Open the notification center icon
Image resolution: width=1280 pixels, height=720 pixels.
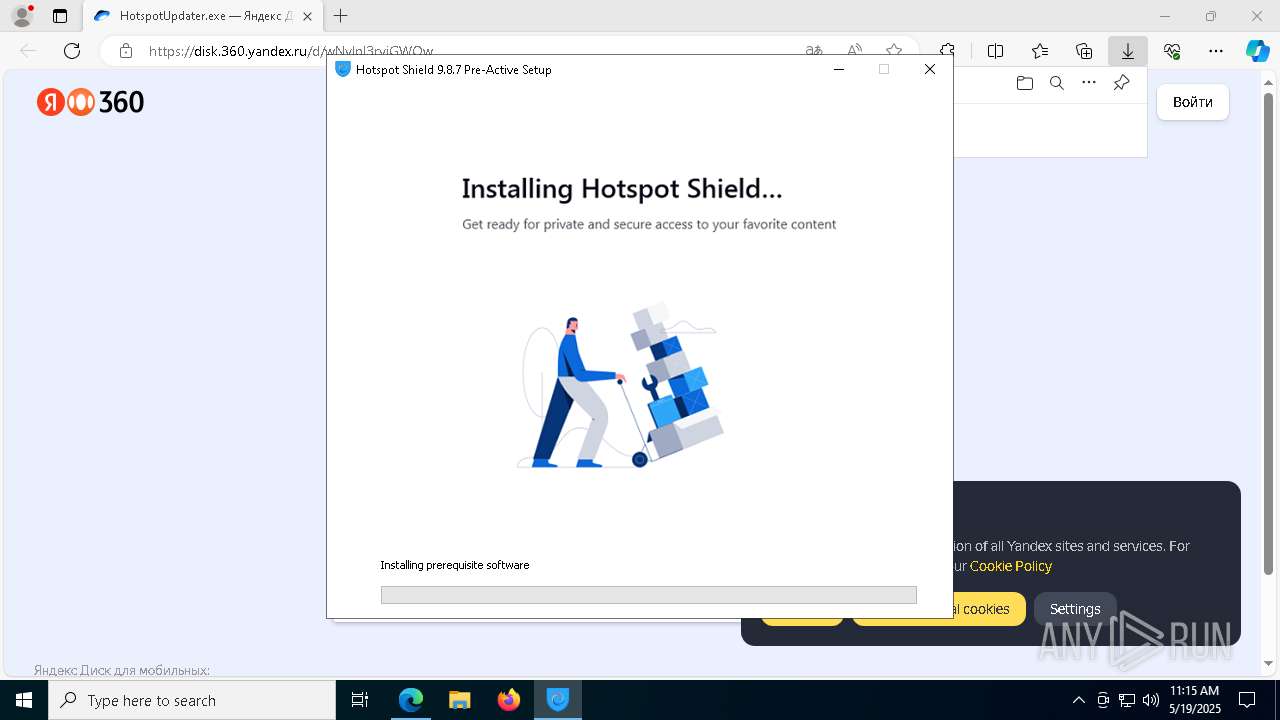(x=1247, y=700)
